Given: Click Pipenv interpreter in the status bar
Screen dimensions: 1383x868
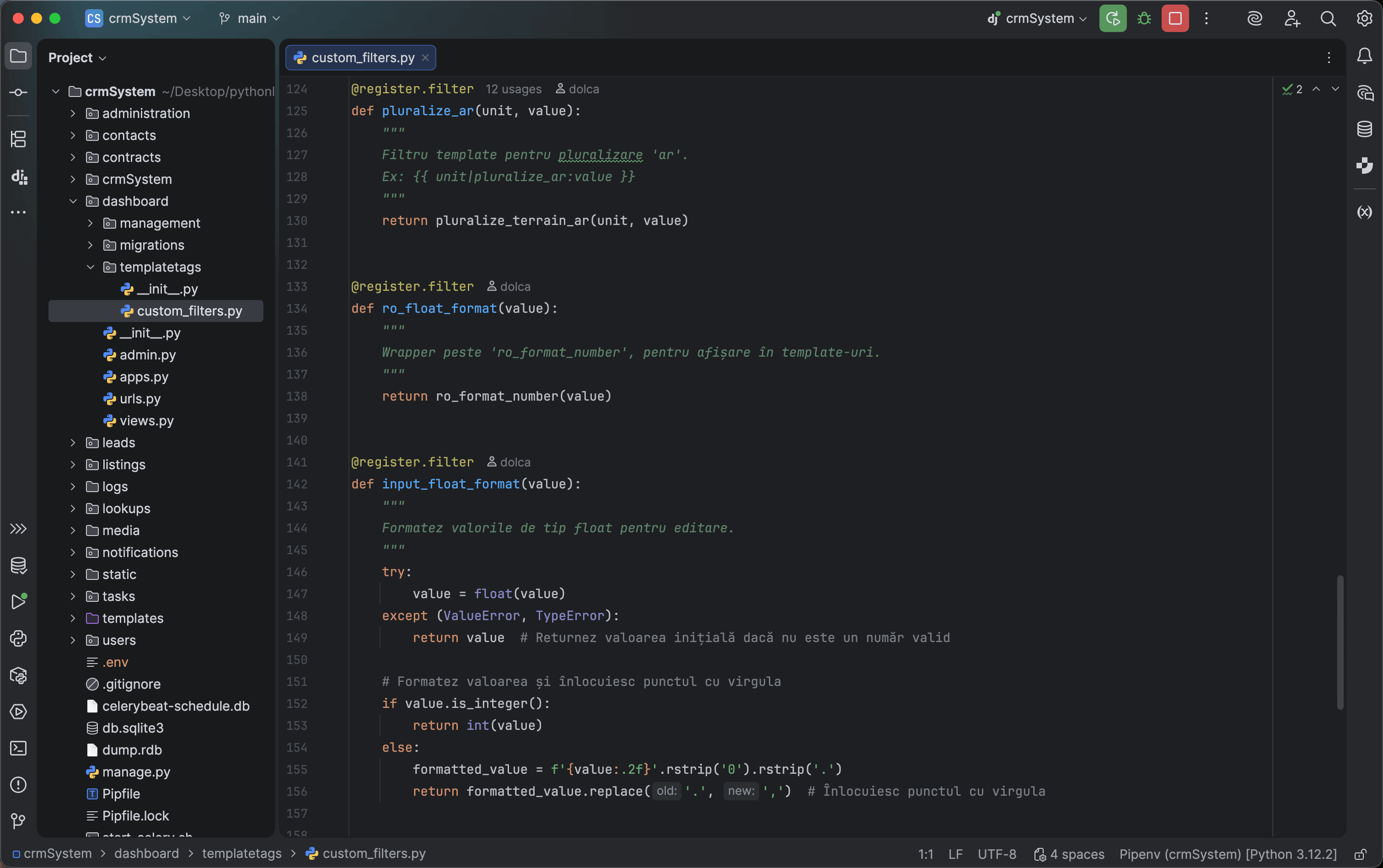Looking at the screenshot, I should [x=1226, y=854].
